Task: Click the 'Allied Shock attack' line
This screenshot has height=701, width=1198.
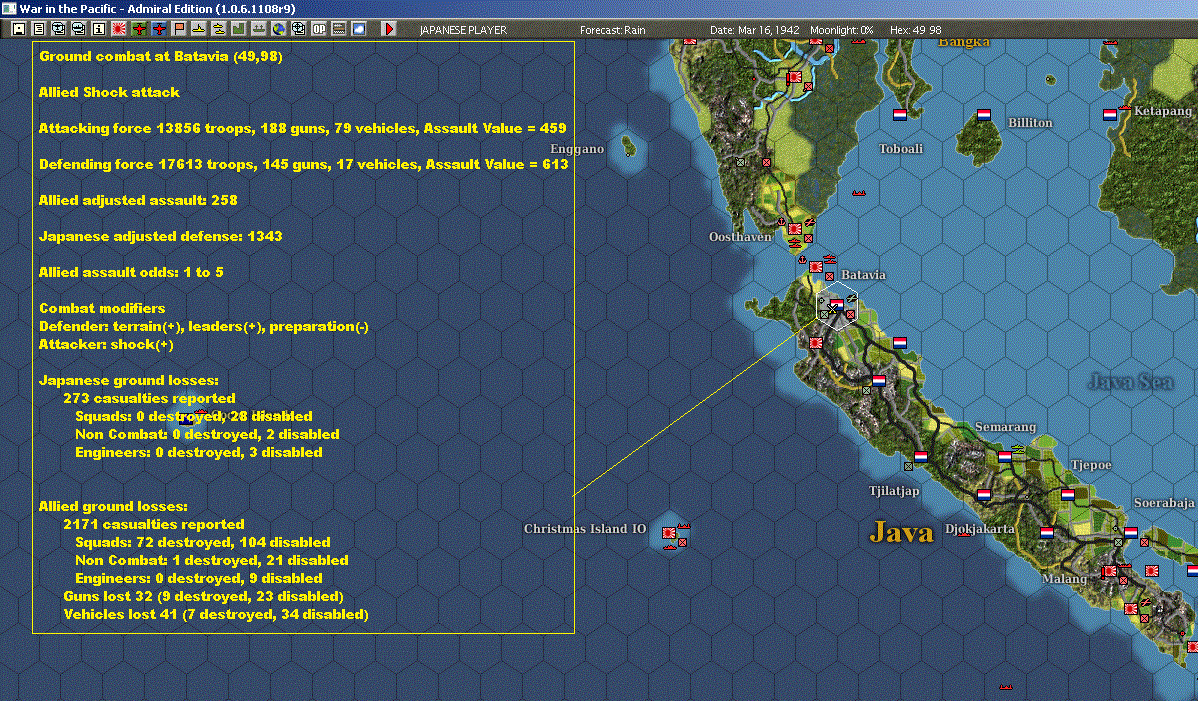Action: click(x=109, y=92)
